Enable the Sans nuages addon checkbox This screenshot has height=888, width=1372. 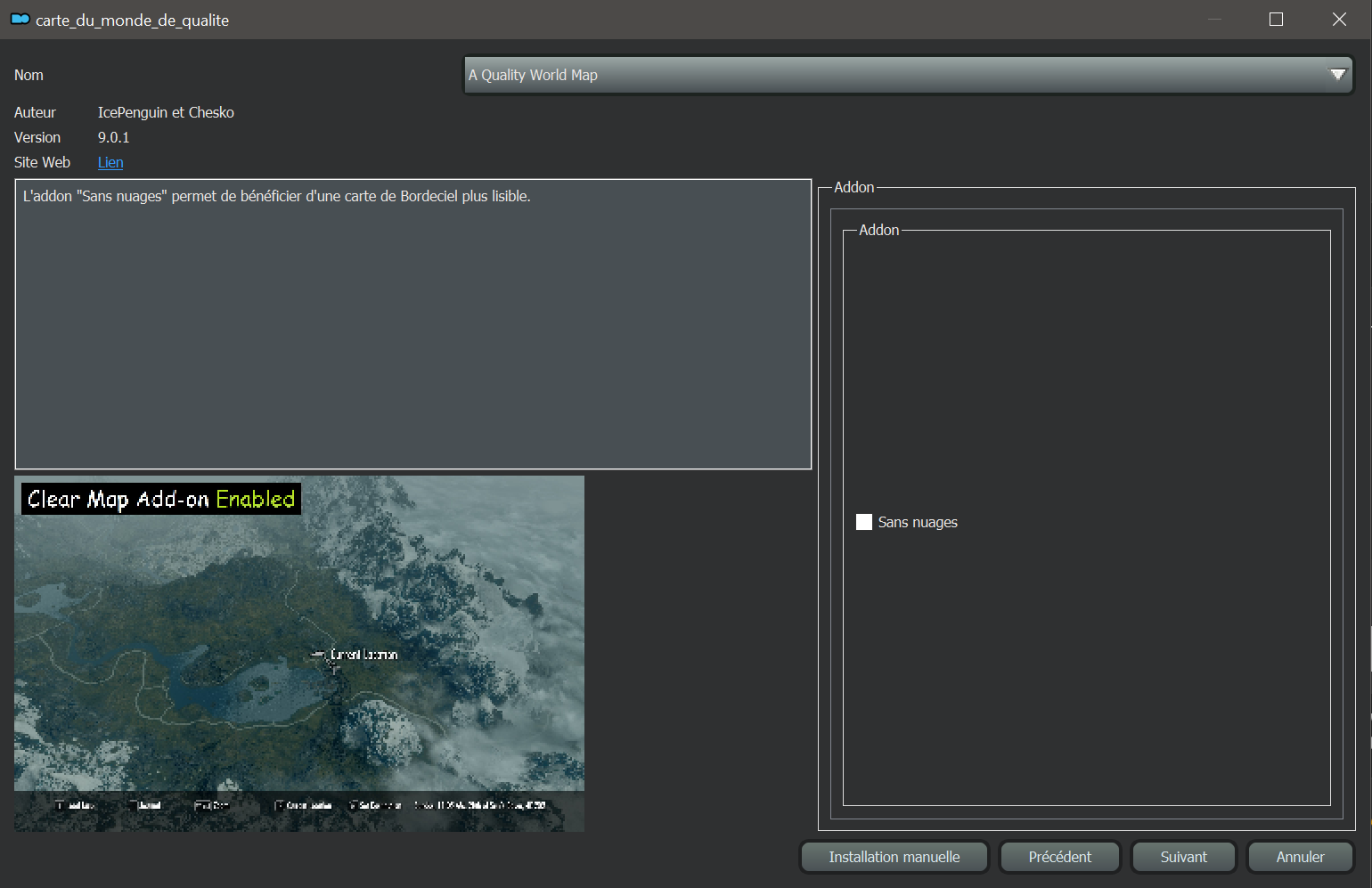(863, 522)
